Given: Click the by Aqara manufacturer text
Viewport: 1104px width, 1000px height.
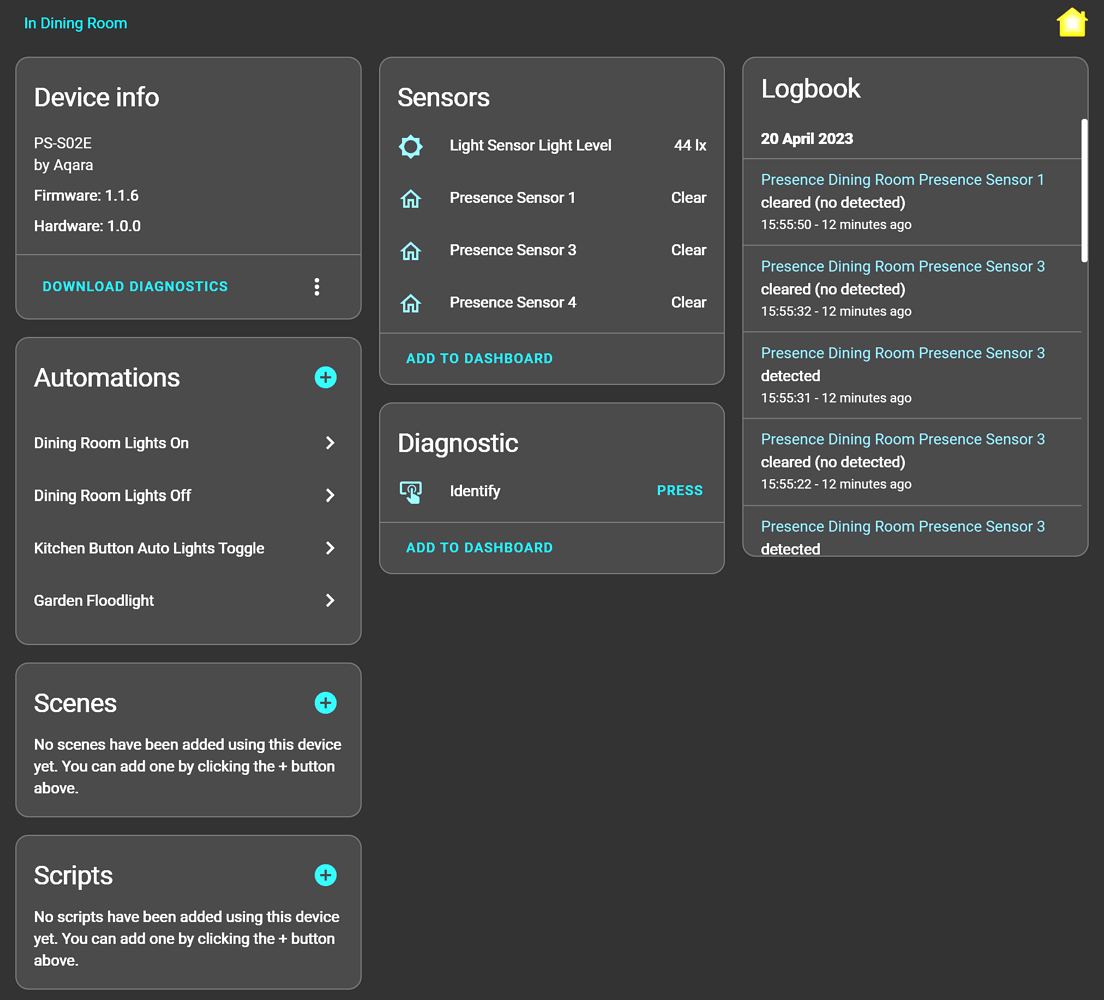Looking at the screenshot, I should (x=63, y=165).
